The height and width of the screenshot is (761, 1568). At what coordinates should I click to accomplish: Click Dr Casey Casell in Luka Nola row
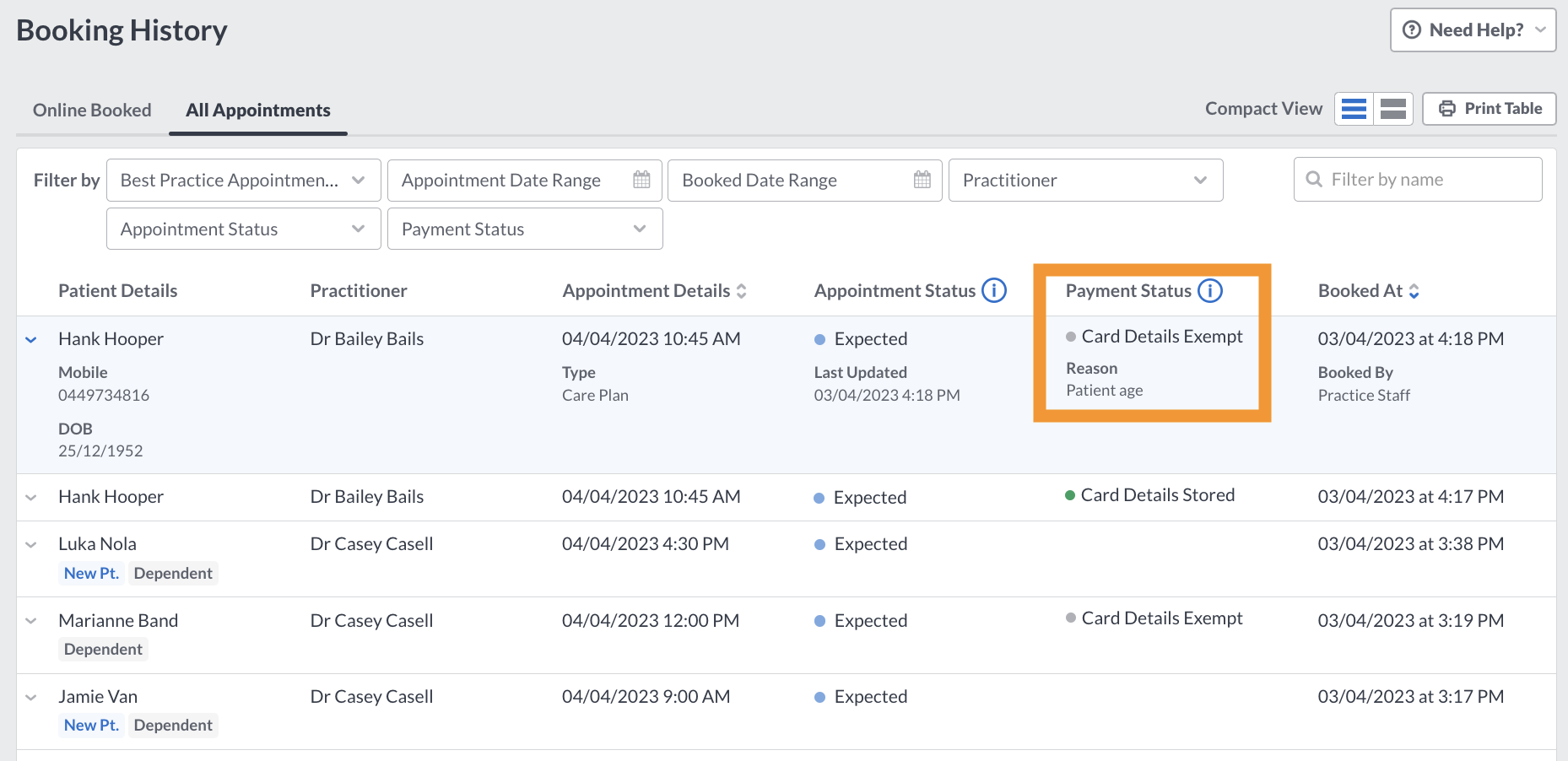click(371, 544)
